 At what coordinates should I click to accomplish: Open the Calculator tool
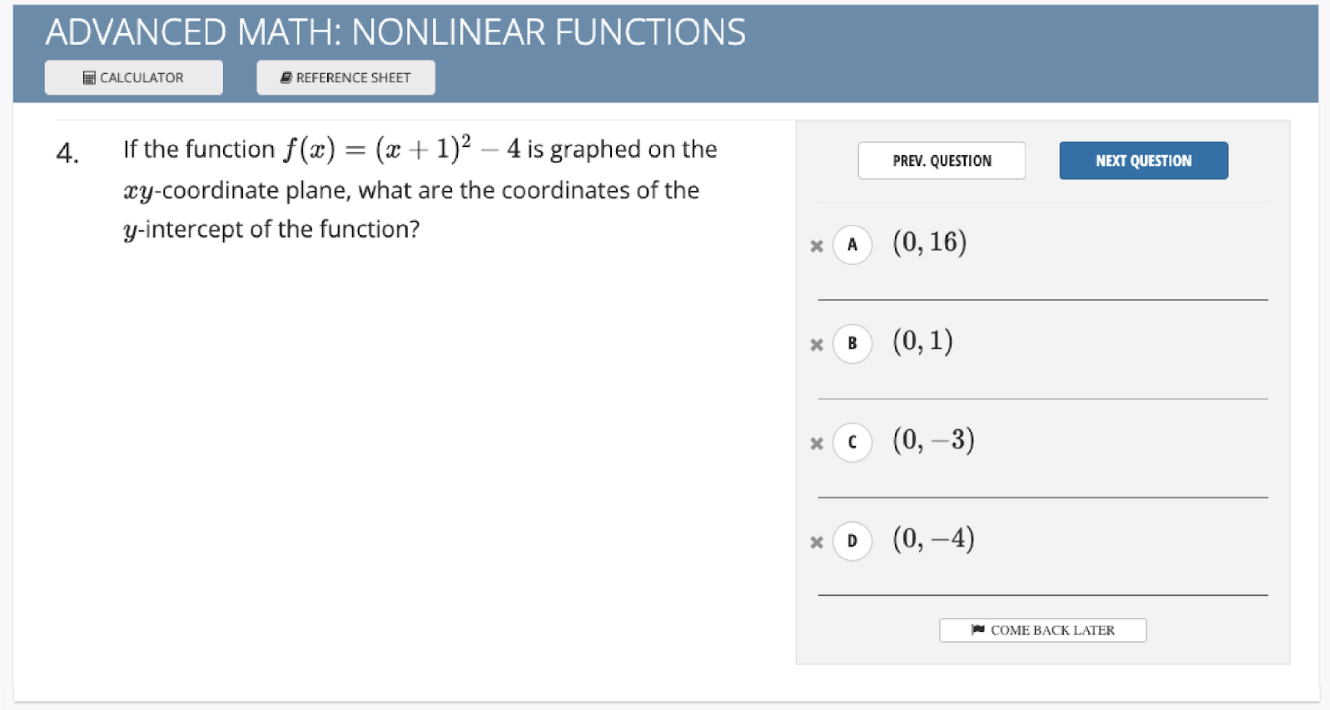point(133,77)
